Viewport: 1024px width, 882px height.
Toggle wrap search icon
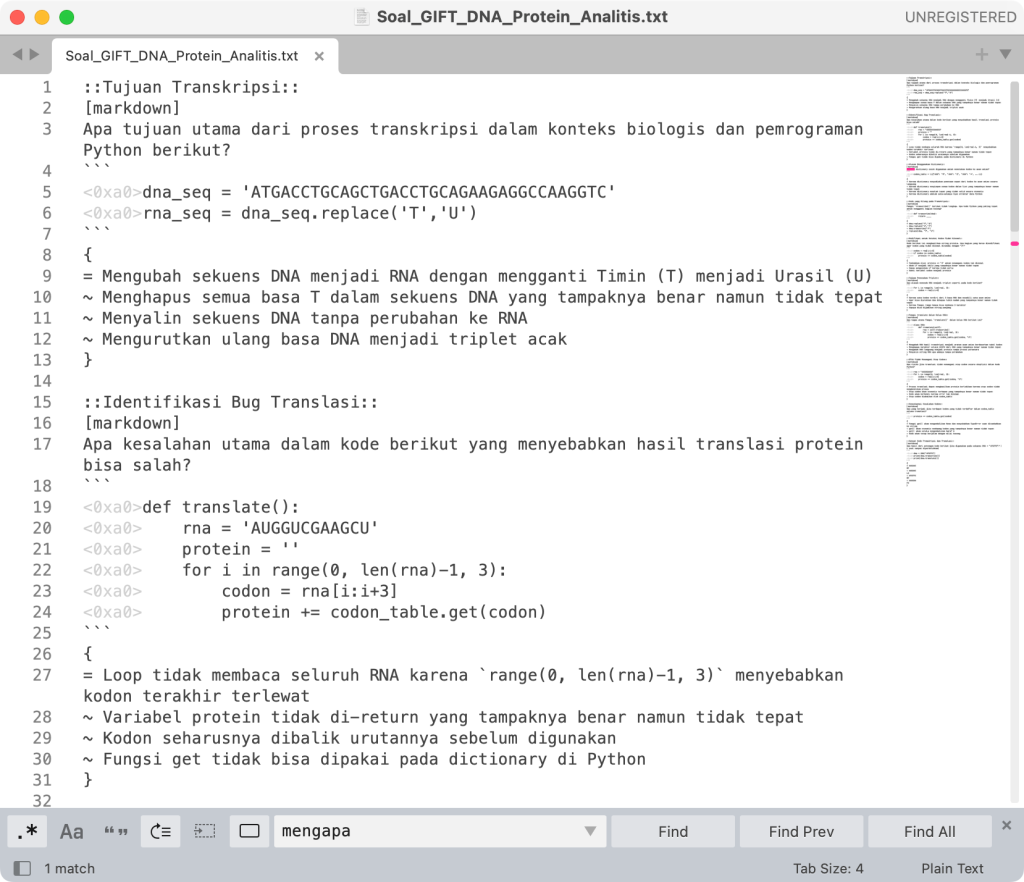161,831
